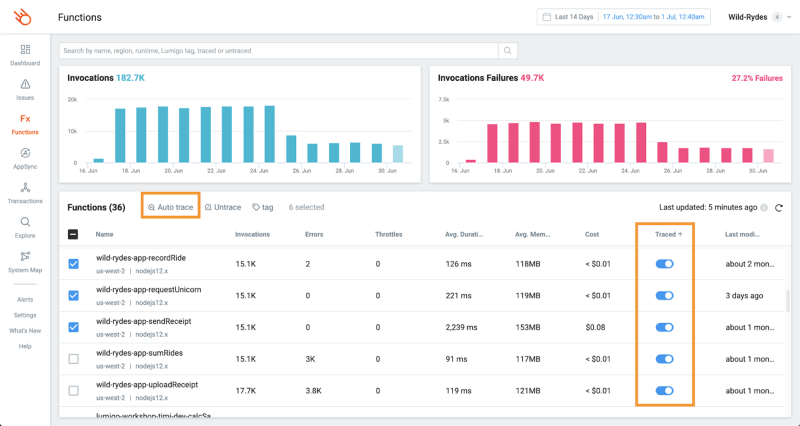Click the Auto trace button
This screenshot has height=426, width=800.
point(170,207)
